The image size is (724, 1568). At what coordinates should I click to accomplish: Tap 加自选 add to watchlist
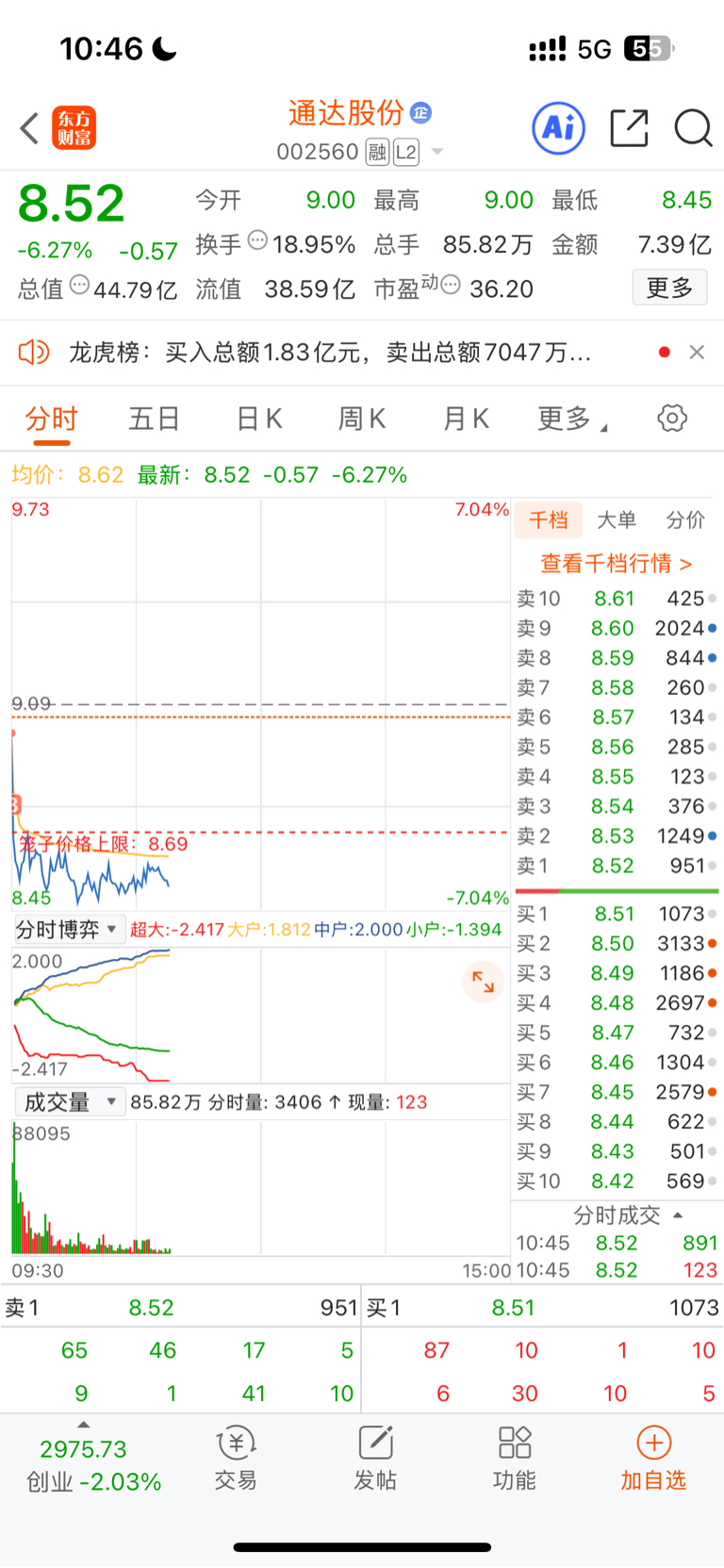(x=653, y=1458)
